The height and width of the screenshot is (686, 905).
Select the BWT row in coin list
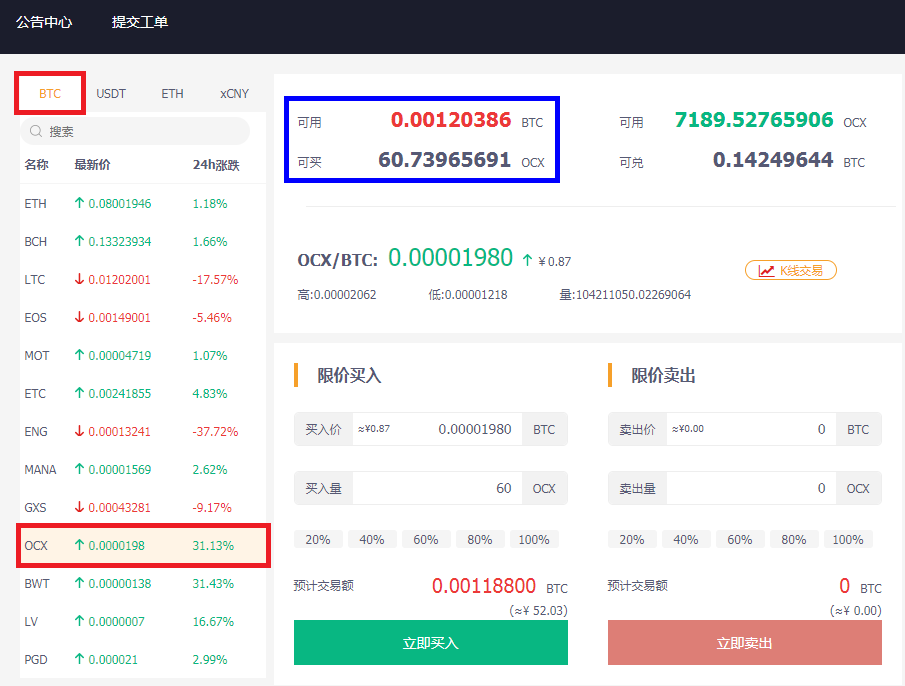(143, 584)
